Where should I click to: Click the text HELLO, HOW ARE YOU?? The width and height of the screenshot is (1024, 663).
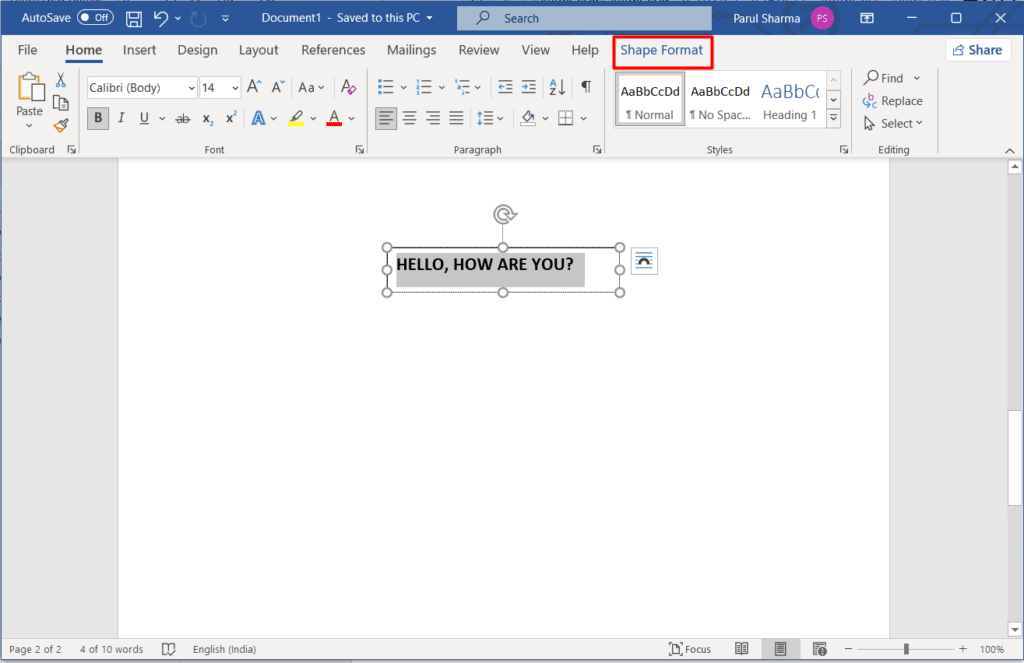click(x=485, y=265)
